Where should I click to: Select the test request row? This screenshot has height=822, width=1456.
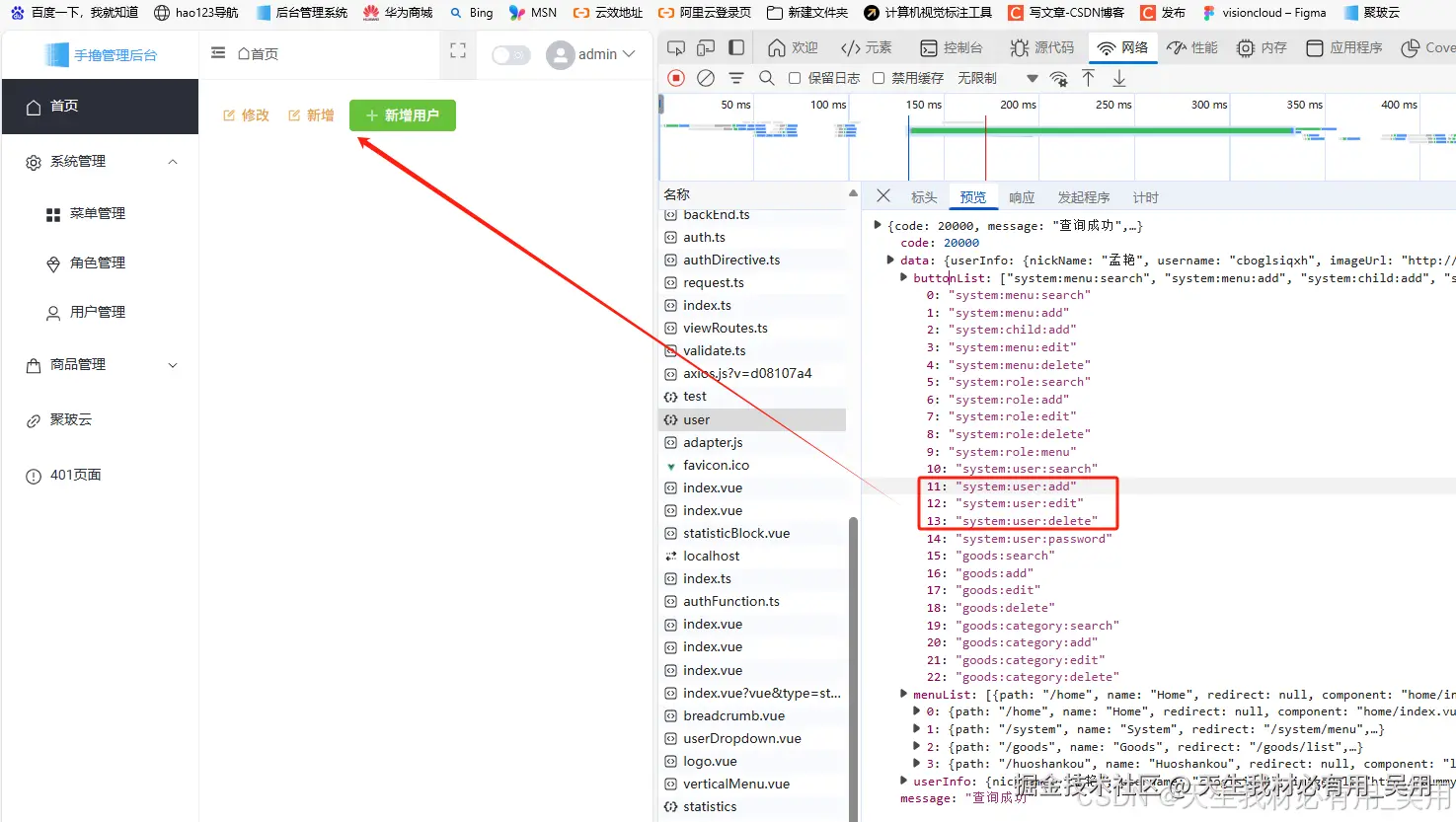pos(752,397)
